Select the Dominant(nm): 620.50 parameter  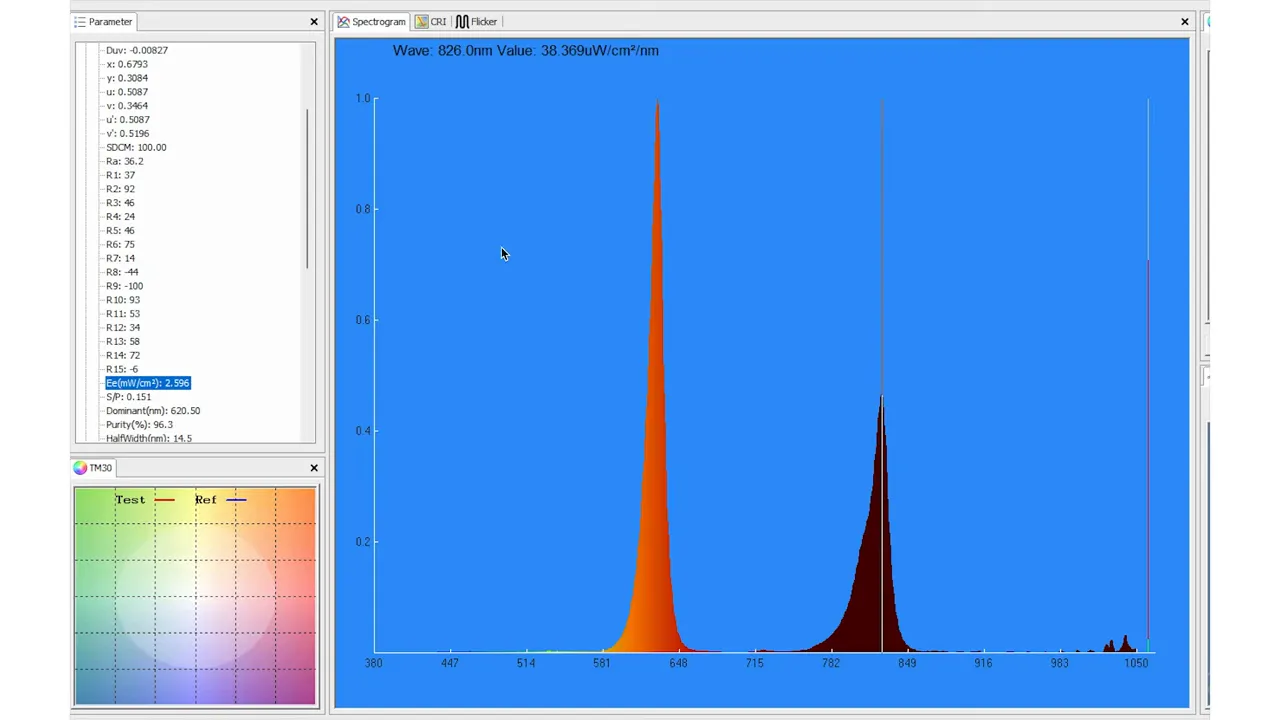click(x=153, y=410)
